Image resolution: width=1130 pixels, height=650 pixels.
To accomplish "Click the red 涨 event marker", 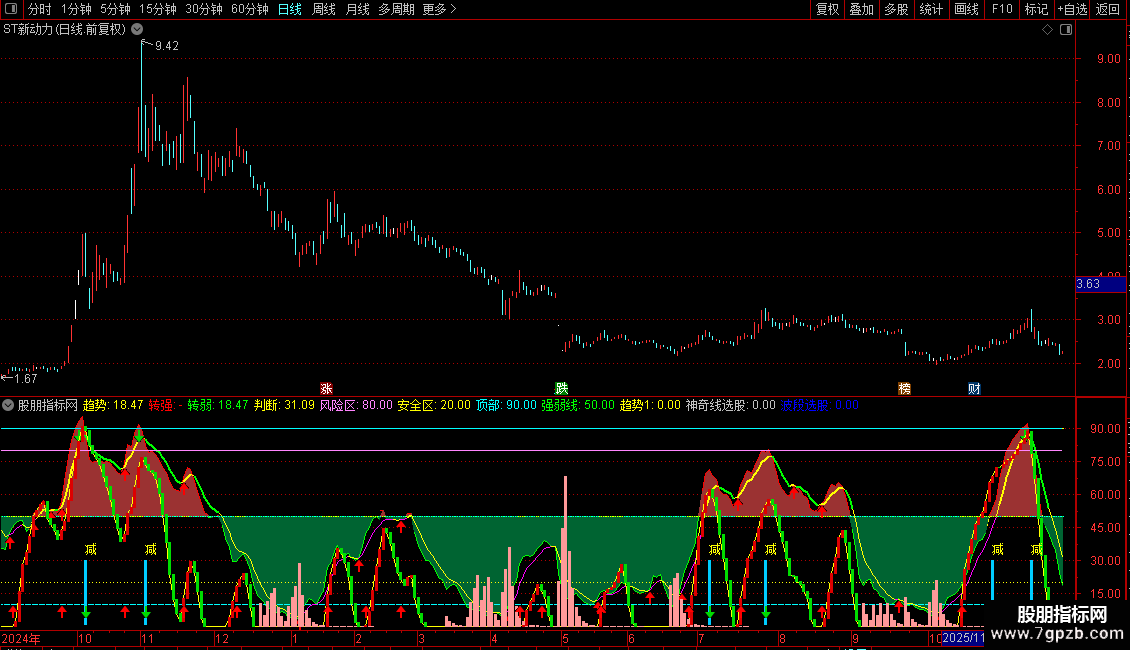I will pyautogui.click(x=326, y=388).
